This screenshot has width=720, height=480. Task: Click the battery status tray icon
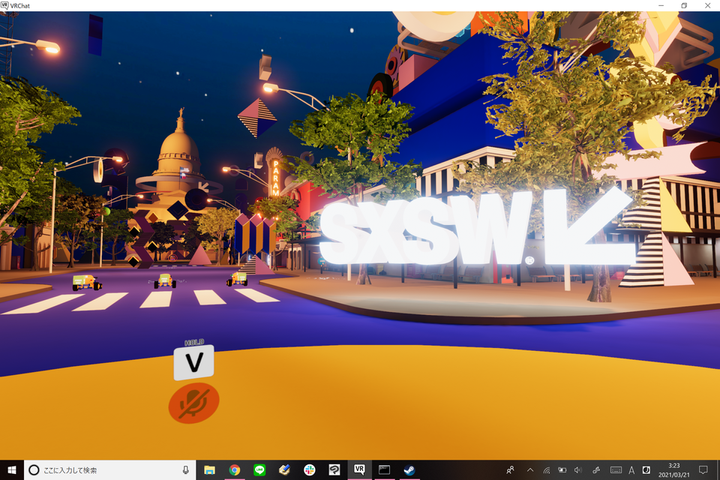(x=562, y=470)
